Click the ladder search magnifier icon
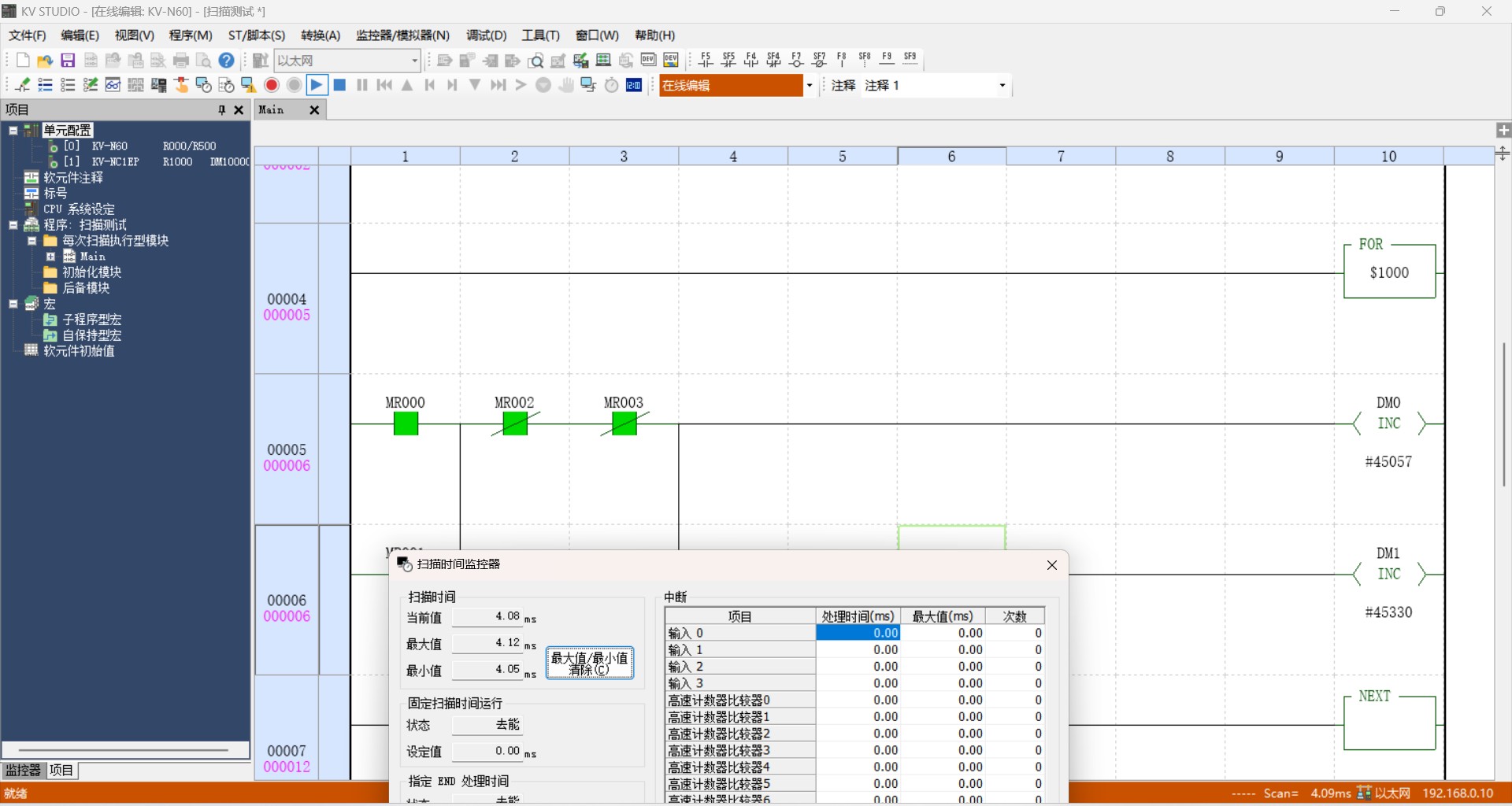The width and height of the screenshot is (1512, 806). (x=536, y=61)
